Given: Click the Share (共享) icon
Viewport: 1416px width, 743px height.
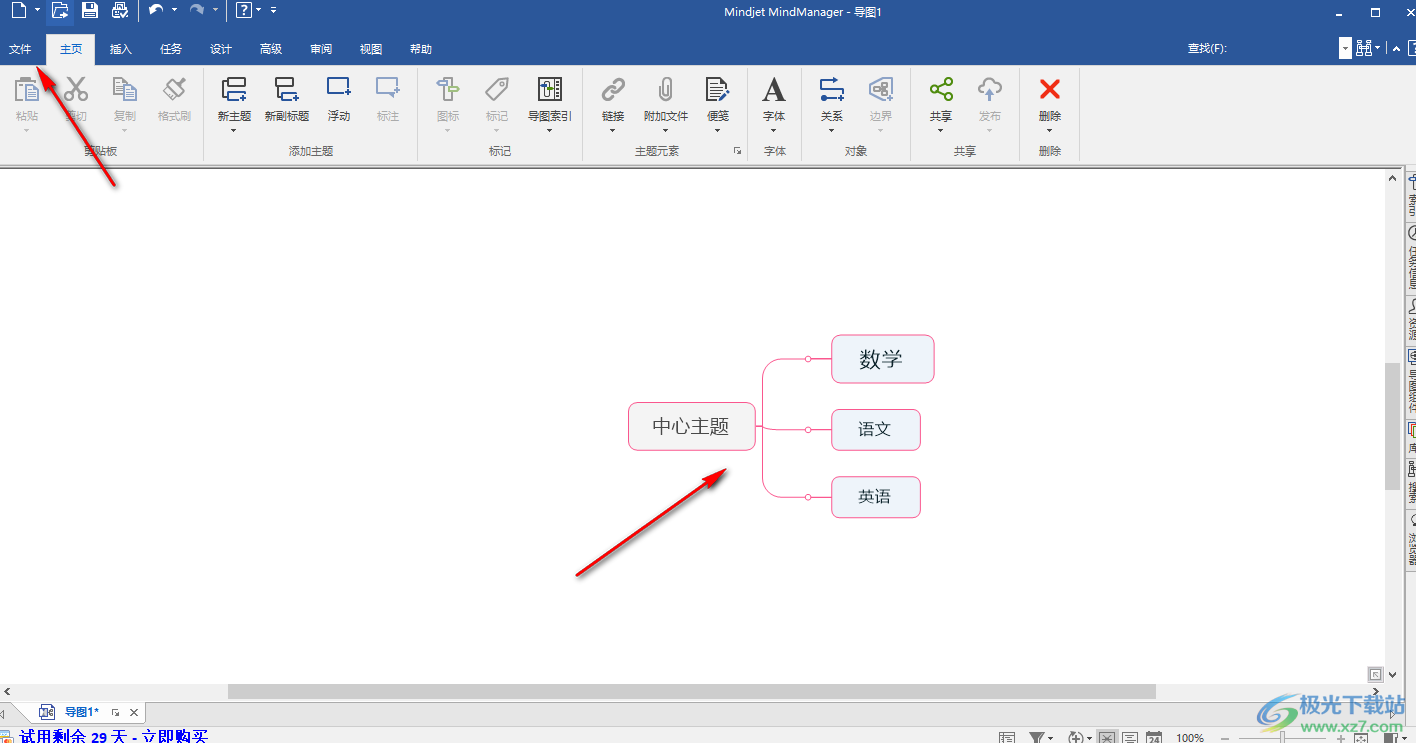Looking at the screenshot, I should tap(941, 90).
